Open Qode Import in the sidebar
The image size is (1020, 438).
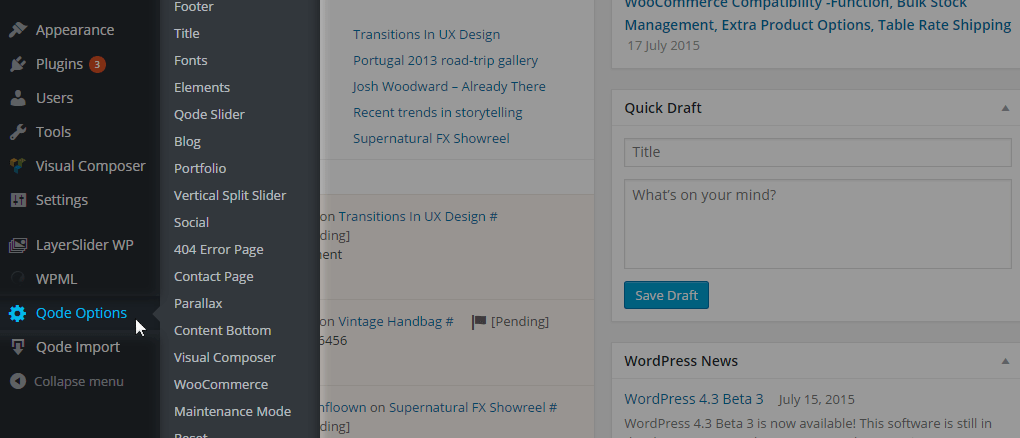click(x=80, y=347)
